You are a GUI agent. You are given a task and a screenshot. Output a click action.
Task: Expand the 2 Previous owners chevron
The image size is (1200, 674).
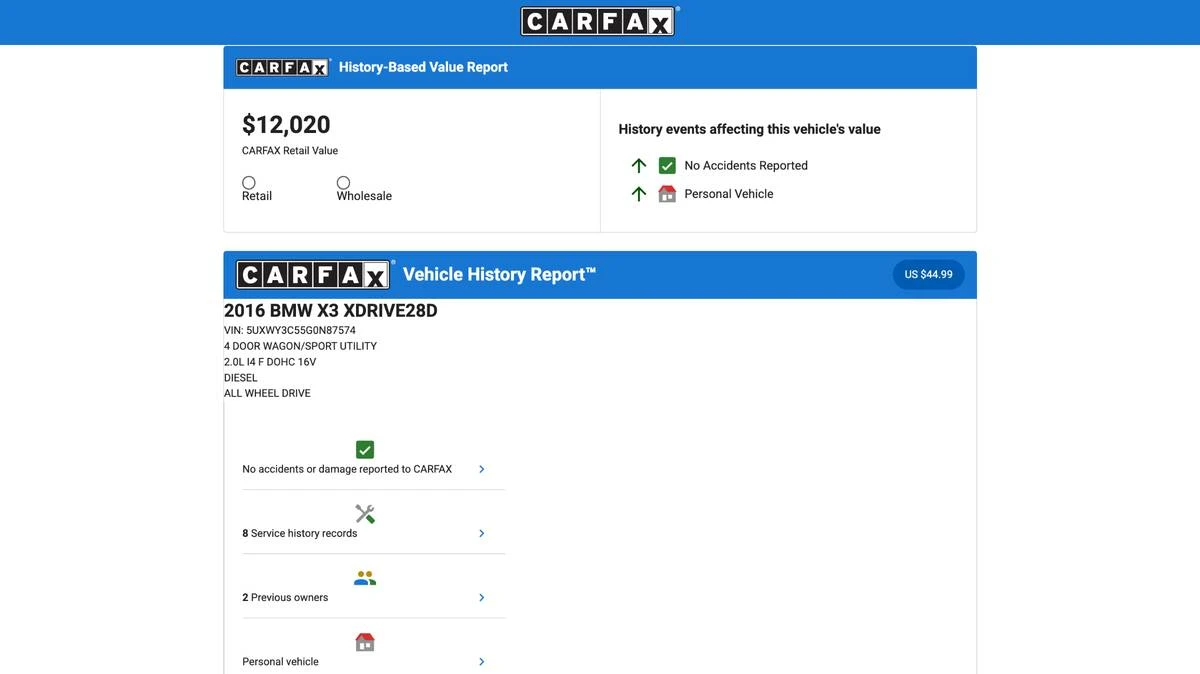(482, 597)
